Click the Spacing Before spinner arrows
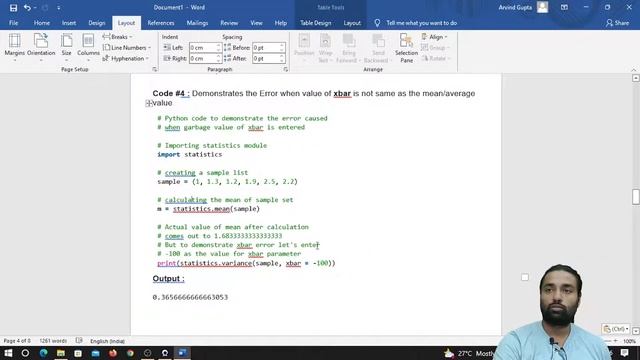 tap(282, 48)
